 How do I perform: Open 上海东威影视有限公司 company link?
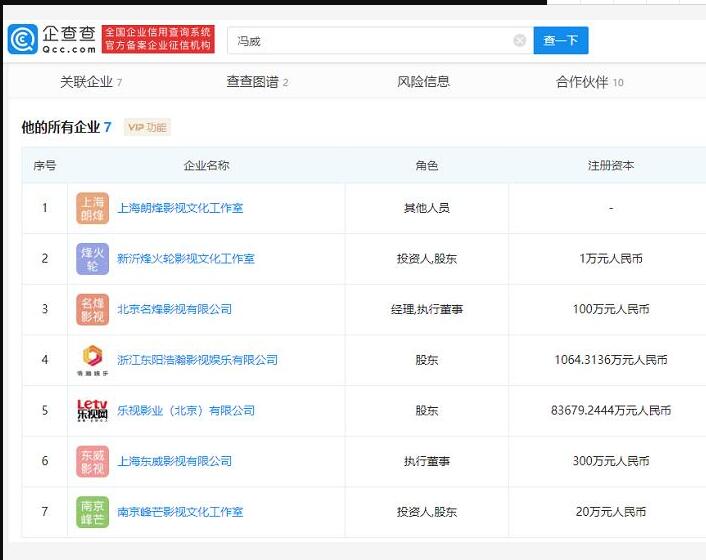pyautogui.click(x=175, y=461)
